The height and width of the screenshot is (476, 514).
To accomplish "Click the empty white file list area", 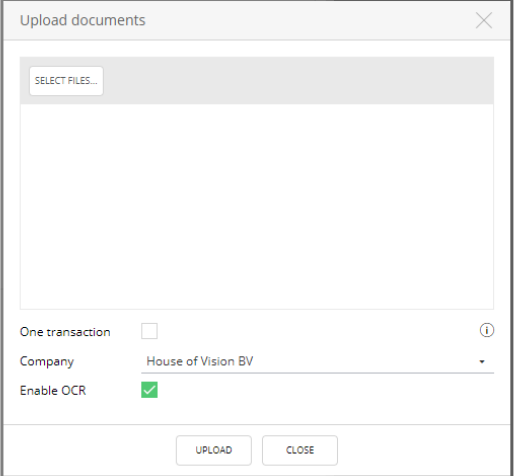I will (x=257, y=206).
